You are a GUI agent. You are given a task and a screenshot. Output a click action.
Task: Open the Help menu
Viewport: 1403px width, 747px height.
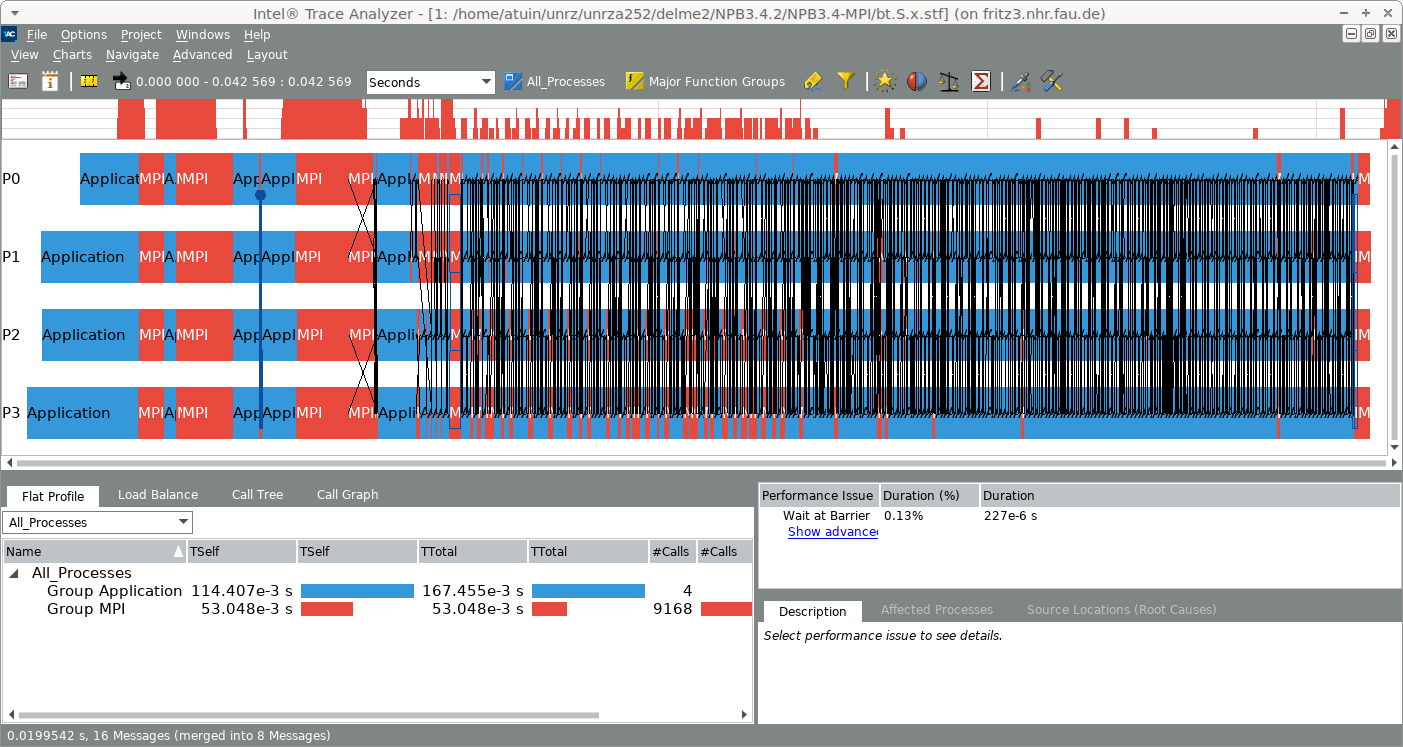pos(257,34)
